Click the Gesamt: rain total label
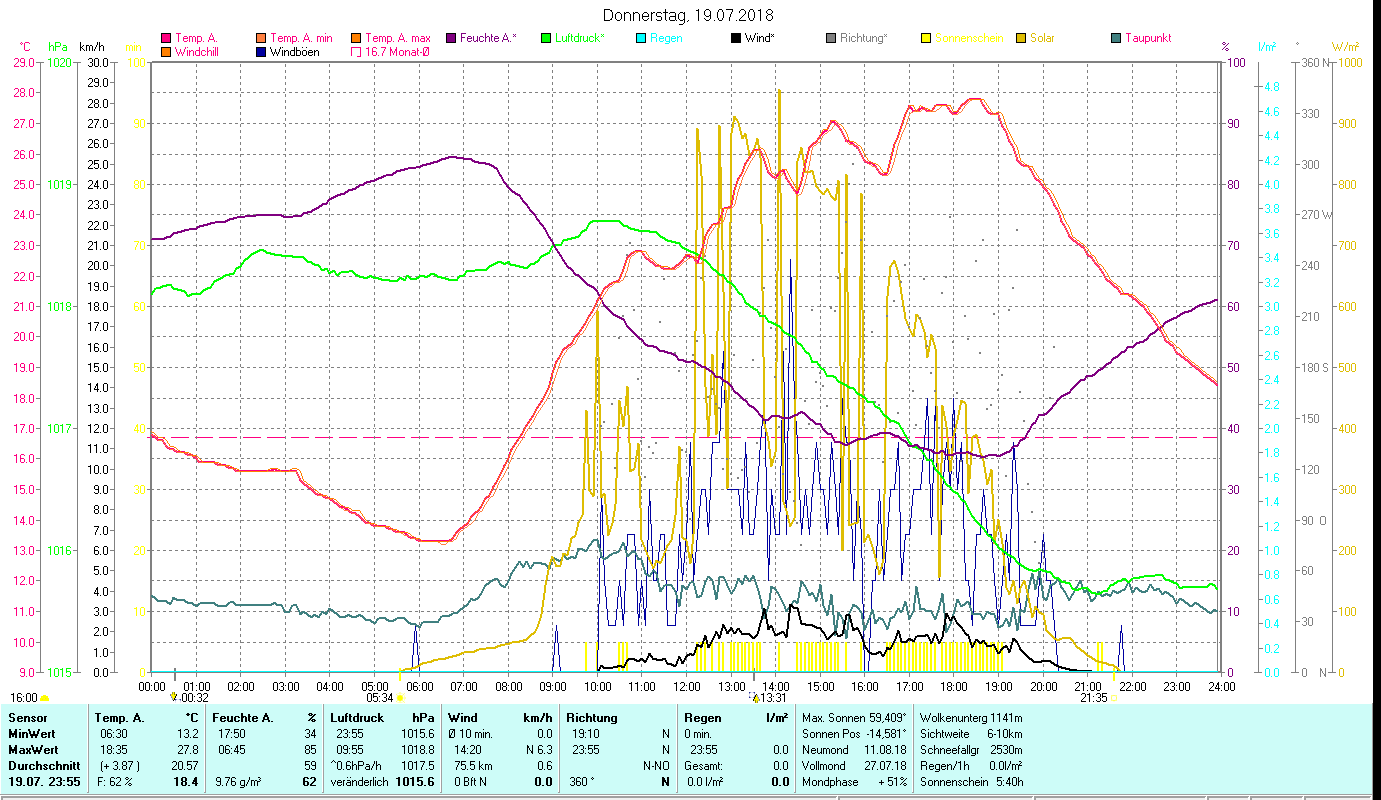 click(x=704, y=766)
